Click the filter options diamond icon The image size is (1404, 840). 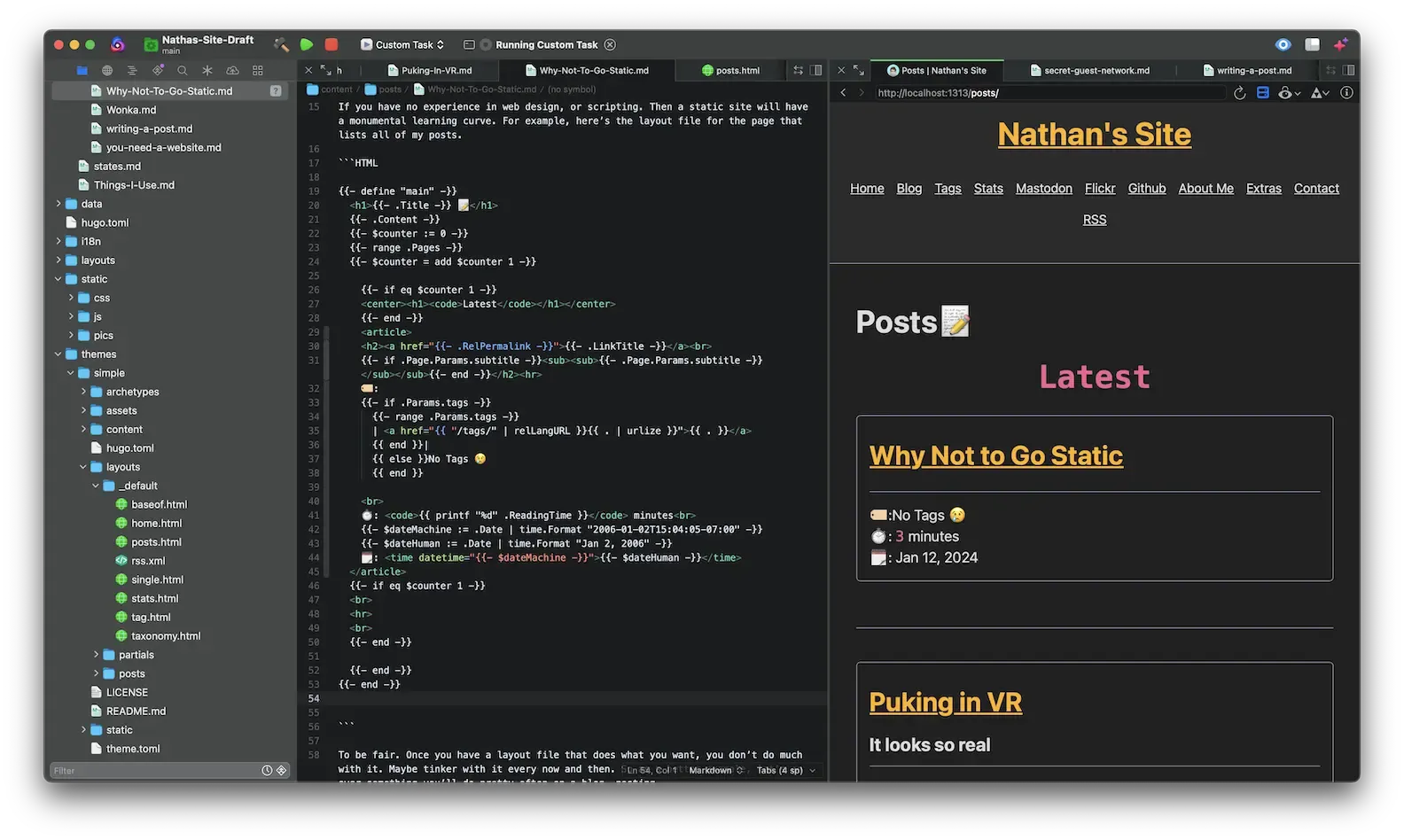pyautogui.click(x=282, y=771)
